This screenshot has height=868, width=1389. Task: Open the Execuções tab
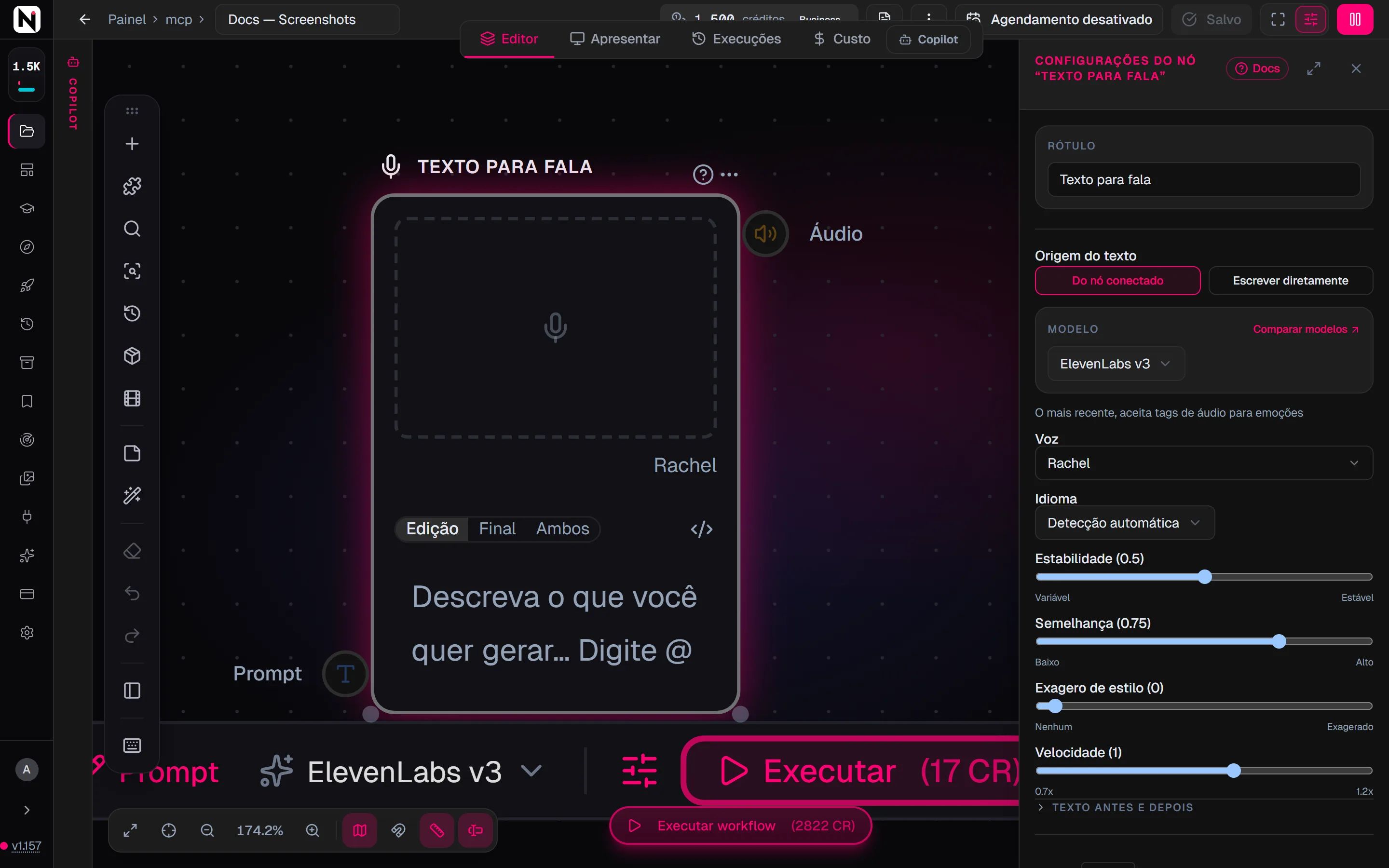[x=736, y=39]
